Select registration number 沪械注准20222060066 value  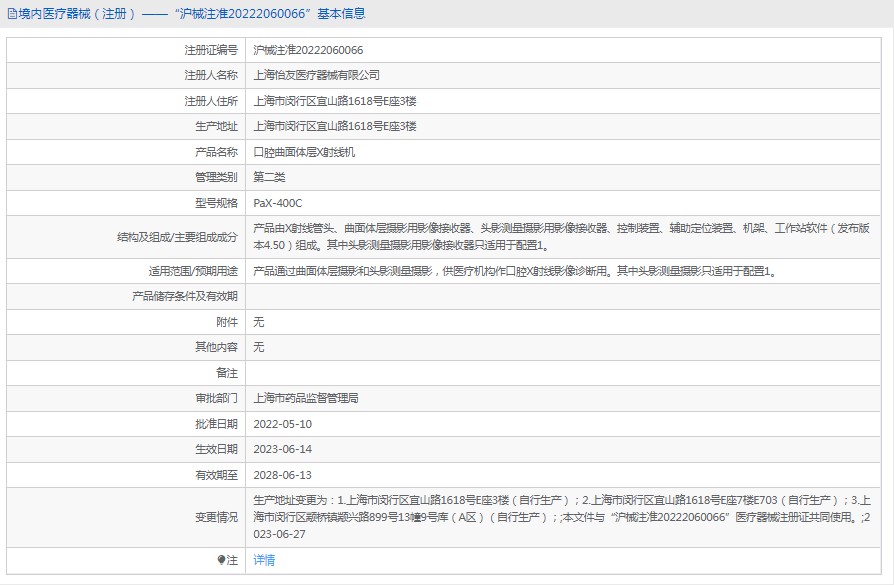click(308, 50)
